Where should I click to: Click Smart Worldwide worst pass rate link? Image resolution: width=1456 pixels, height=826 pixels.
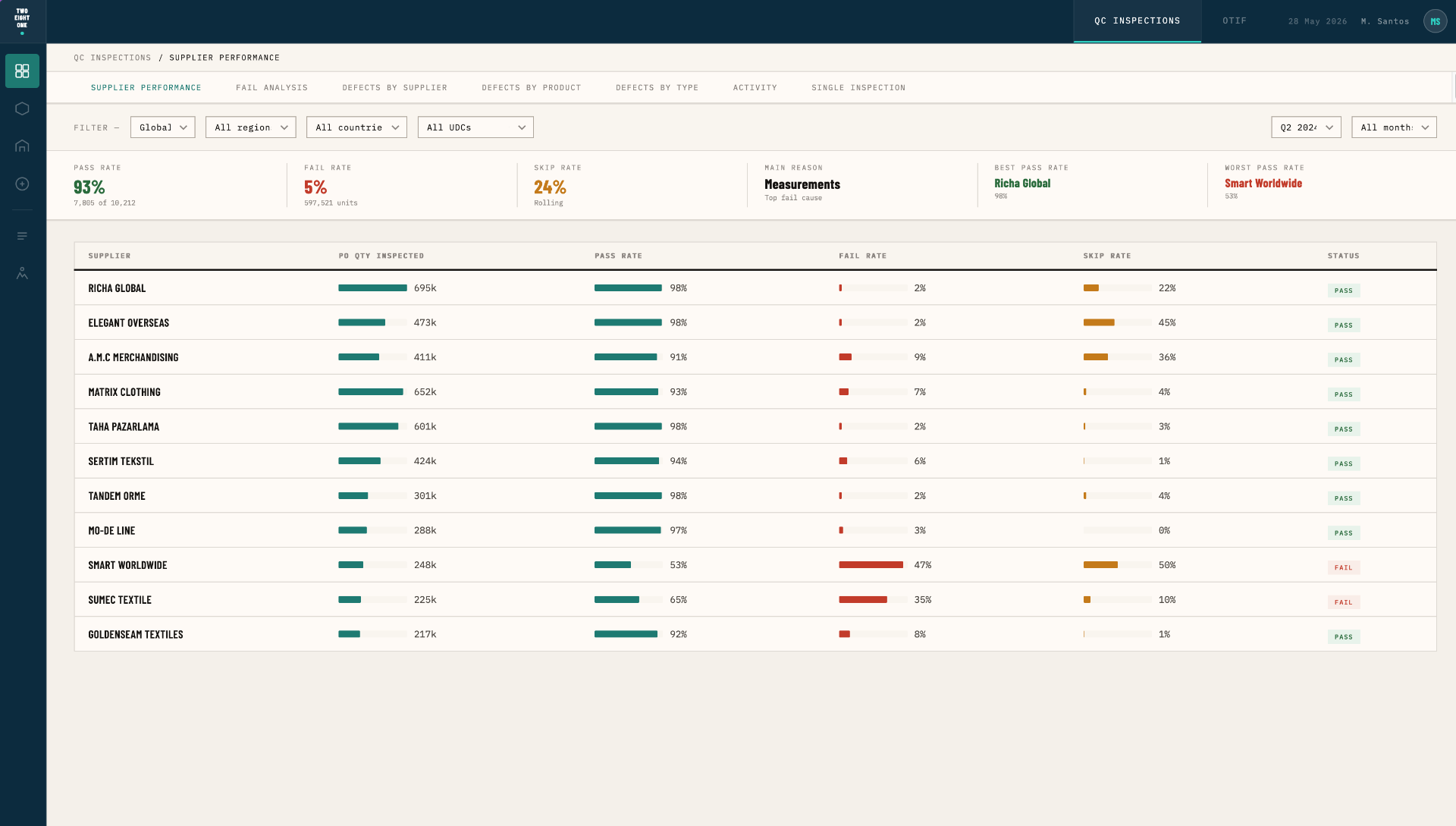coord(1263,184)
